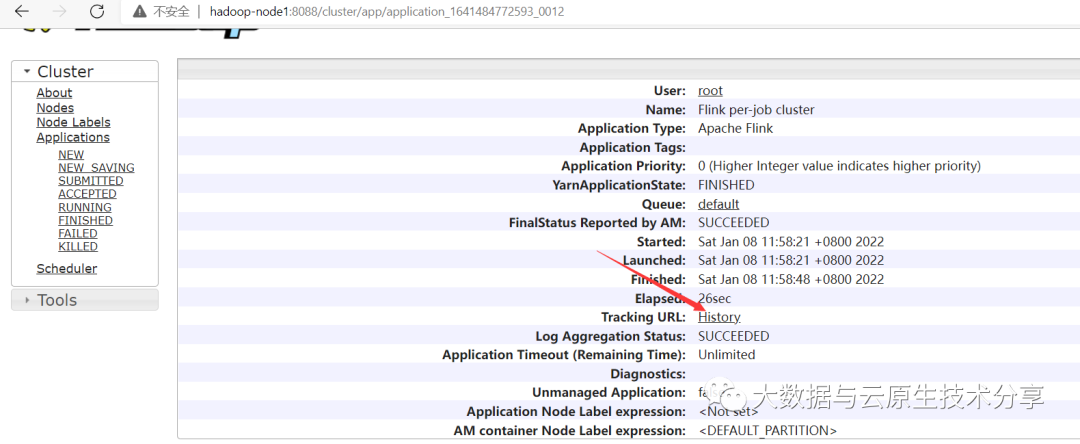Click the 'AM container Node Label expression:' label
Screen dimensions: 1080x444
(570, 431)
